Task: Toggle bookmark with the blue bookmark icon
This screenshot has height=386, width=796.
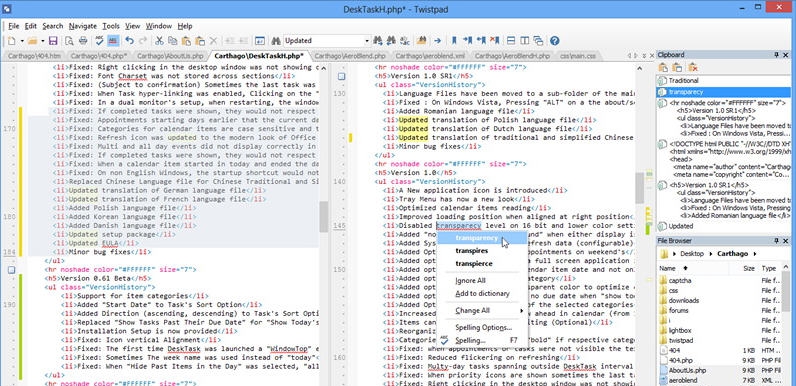Action: (x=454, y=41)
